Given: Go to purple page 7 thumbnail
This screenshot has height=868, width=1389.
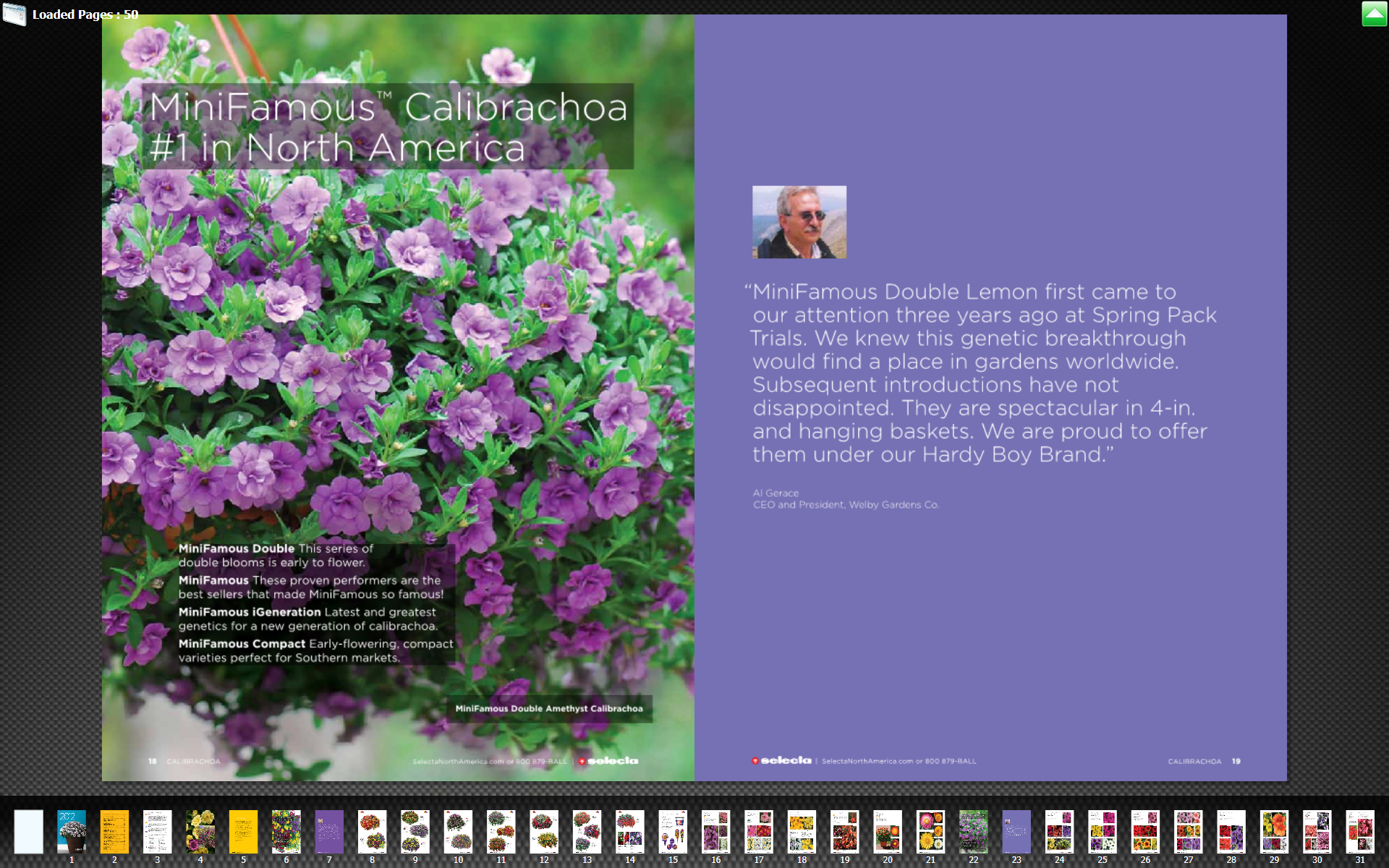Looking at the screenshot, I should pyautogui.click(x=329, y=832).
